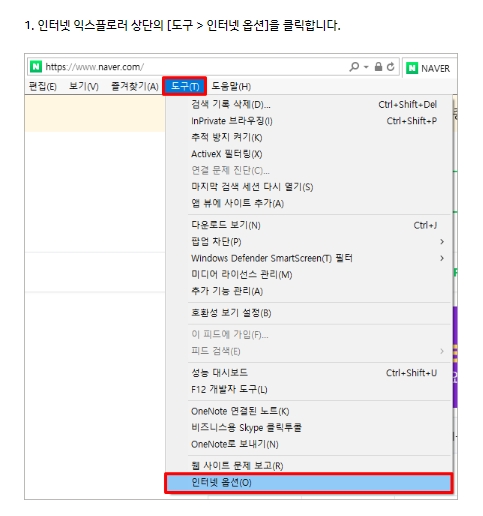Switch to the NAVER browser tab

(429, 68)
